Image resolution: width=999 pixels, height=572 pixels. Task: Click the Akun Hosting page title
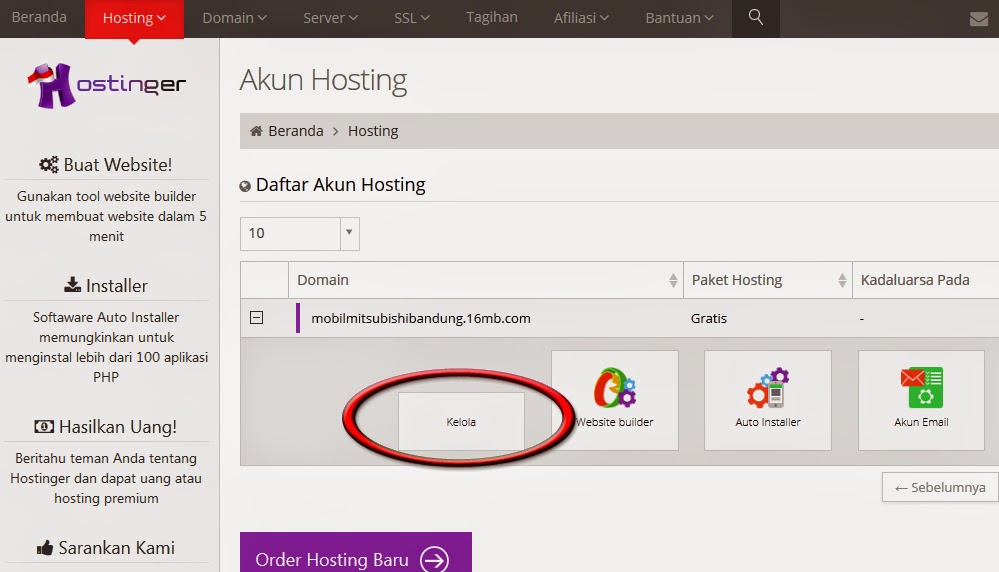pyautogui.click(x=323, y=80)
